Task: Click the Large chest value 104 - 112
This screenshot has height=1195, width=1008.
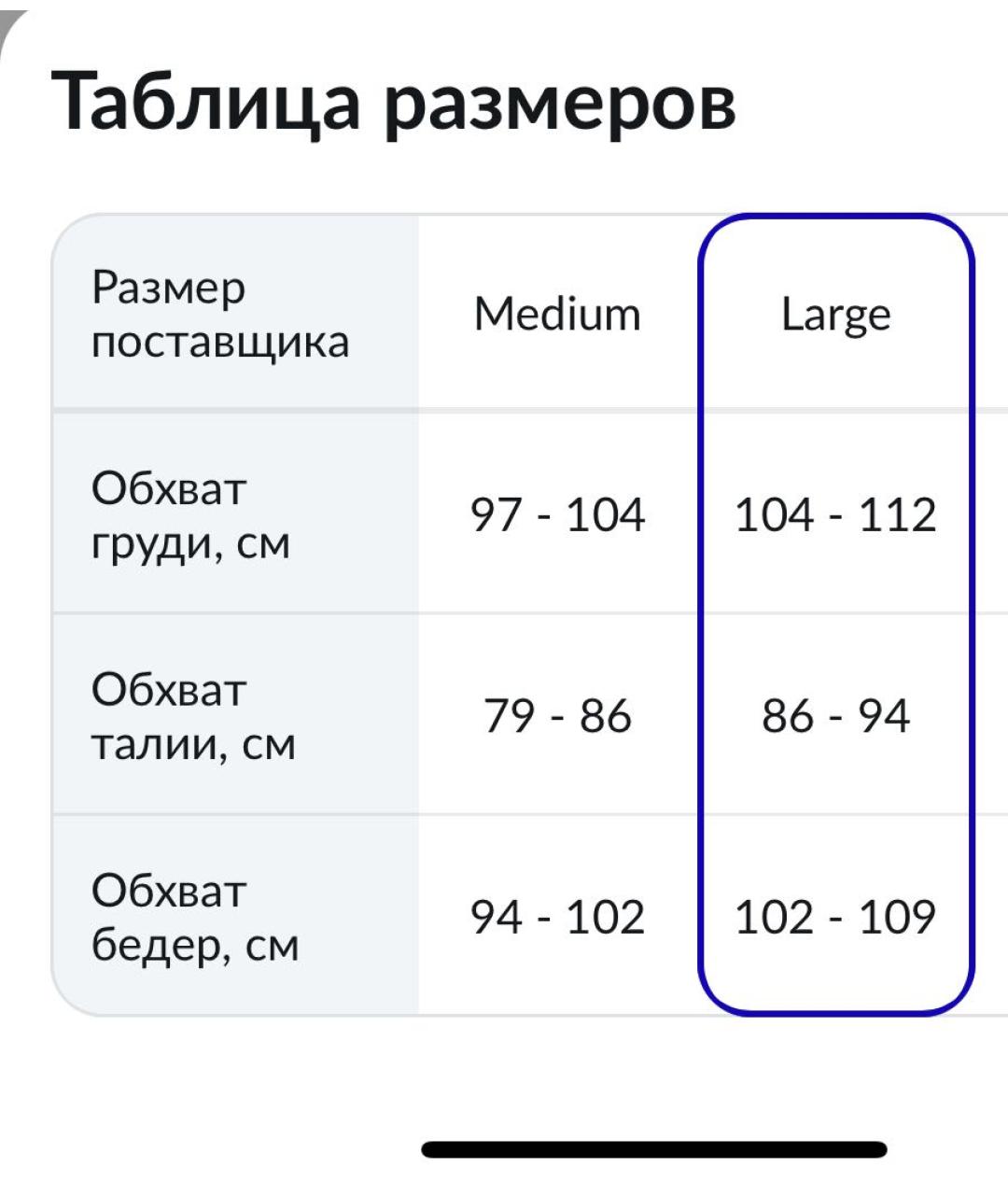Action: click(x=835, y=515)
